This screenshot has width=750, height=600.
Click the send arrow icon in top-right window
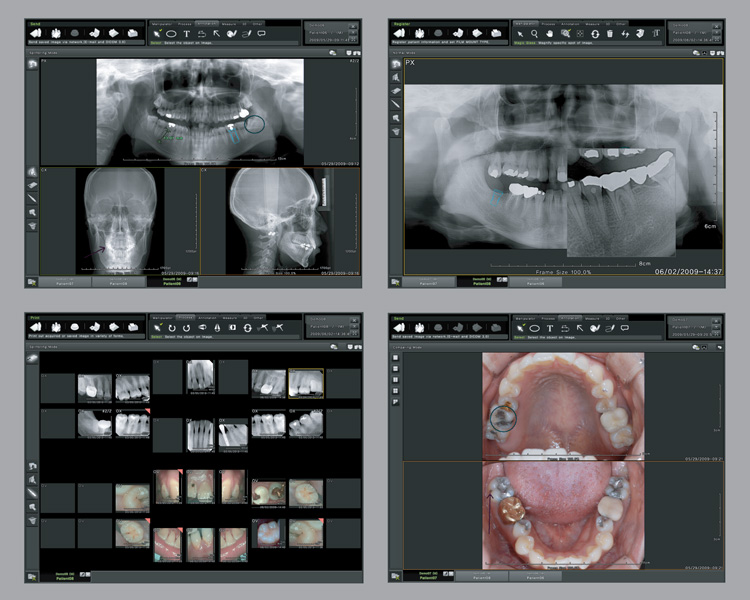coord(399,33)
